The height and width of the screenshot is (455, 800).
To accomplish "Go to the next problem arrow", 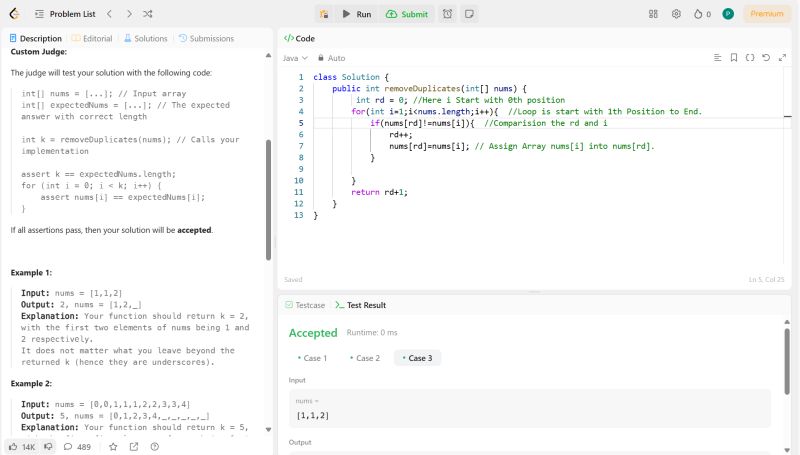I will tap(129, 14).
